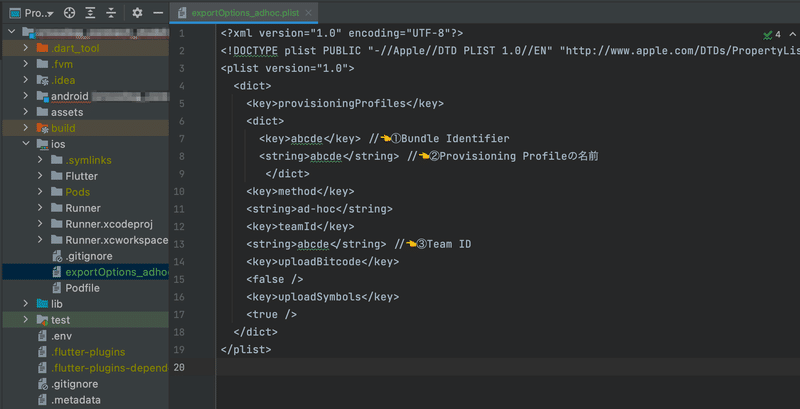Viewport: 800px width, 409px height.
Task: Open the .env file
Action: pyautogui.click(x=62, y=336)
